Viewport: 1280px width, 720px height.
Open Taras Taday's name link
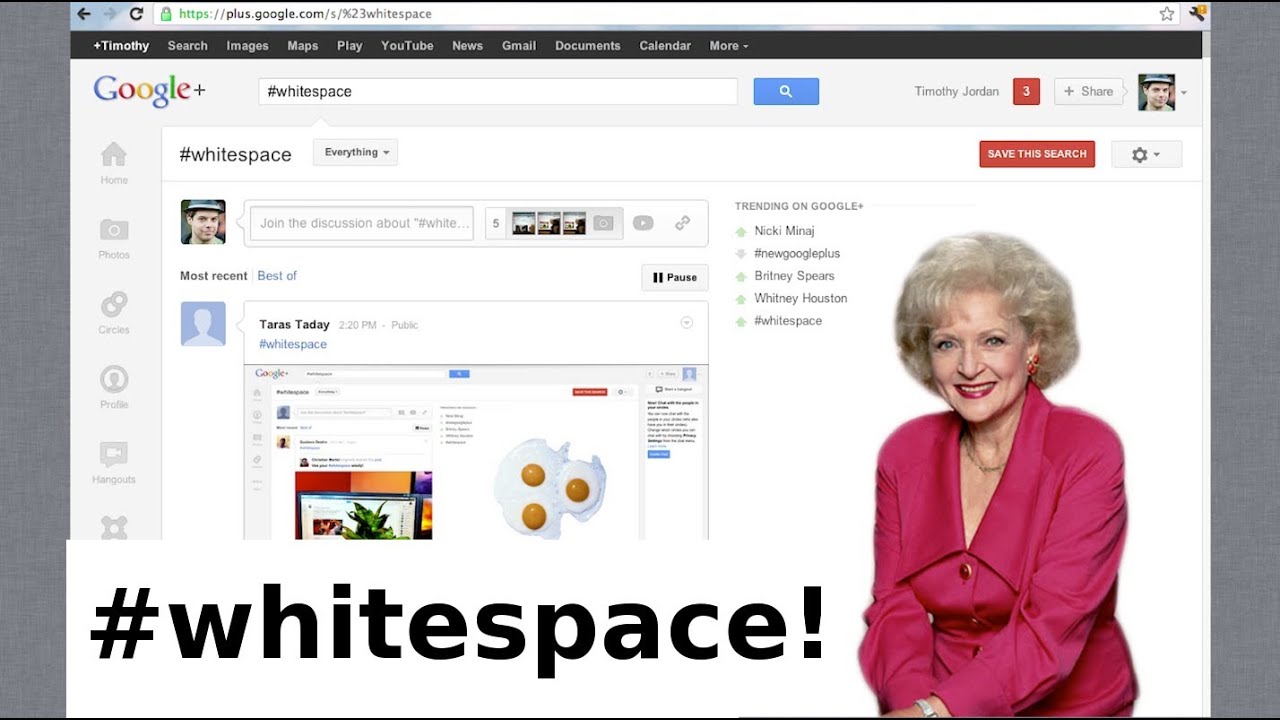(294, 324)
